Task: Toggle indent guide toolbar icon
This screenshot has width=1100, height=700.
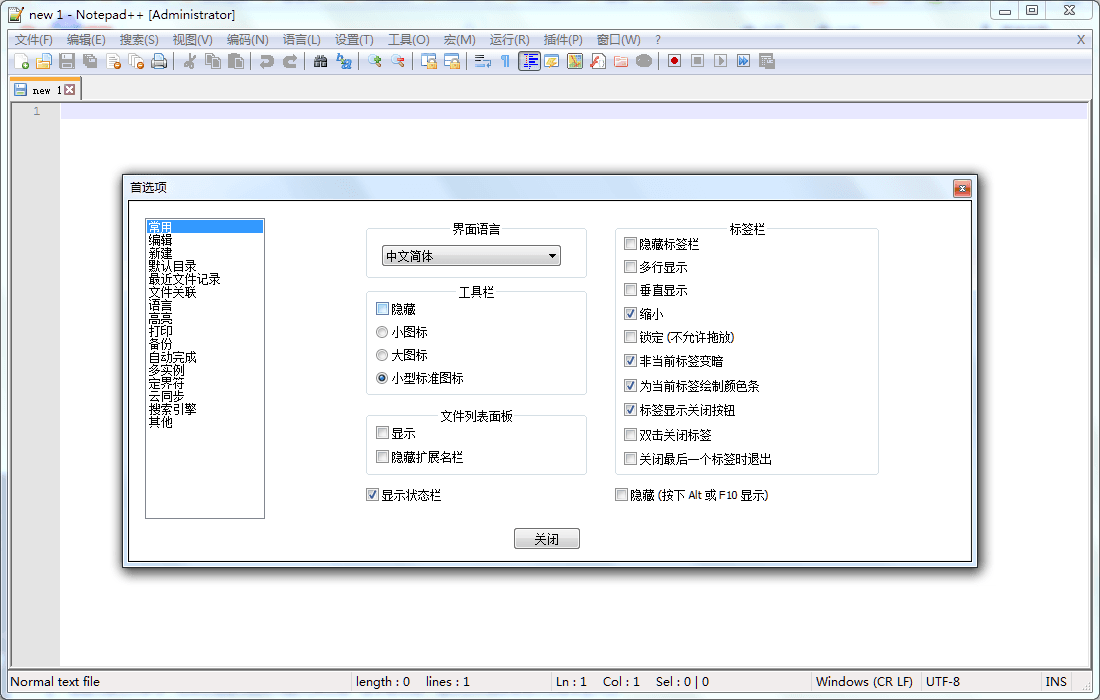Action: click(x=529, y=62)
